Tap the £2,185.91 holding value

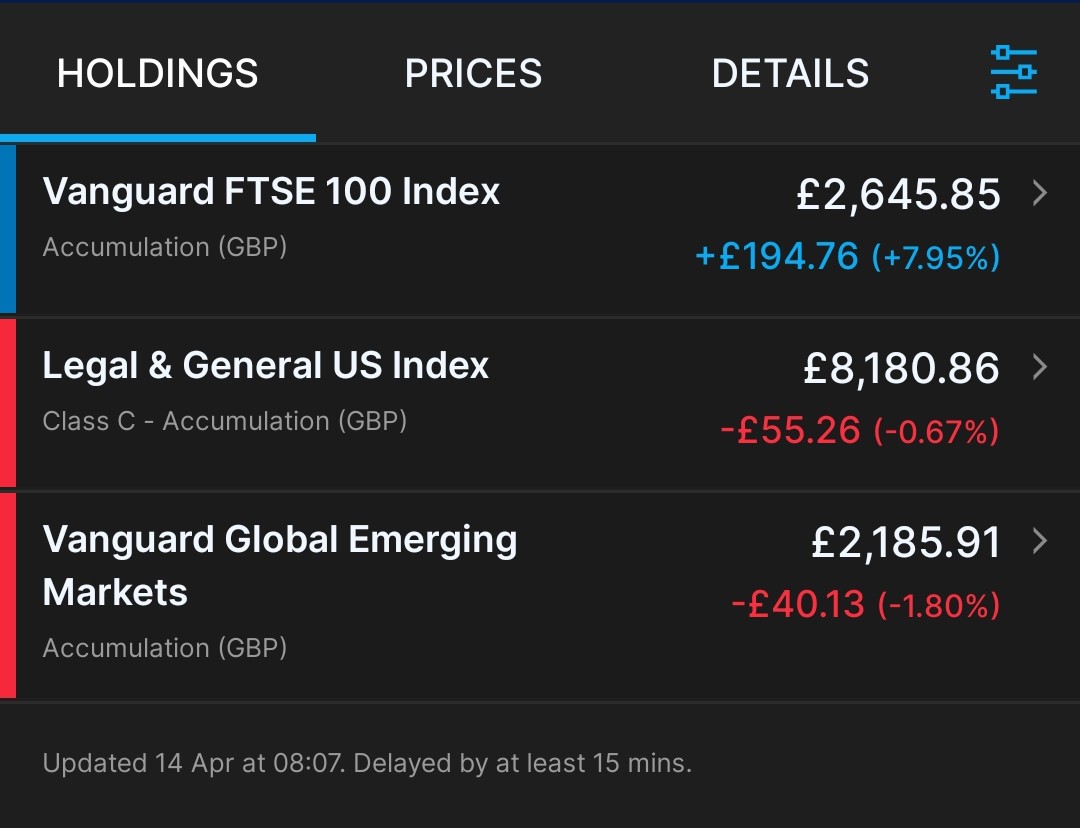[905, 542]
